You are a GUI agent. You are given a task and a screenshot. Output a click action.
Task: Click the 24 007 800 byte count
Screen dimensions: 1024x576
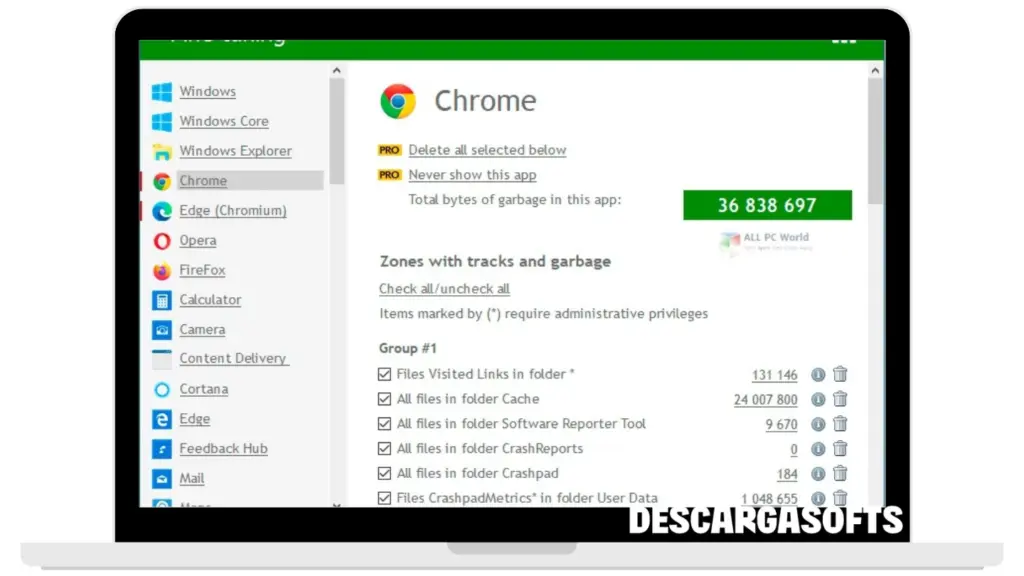coord(765,400)
